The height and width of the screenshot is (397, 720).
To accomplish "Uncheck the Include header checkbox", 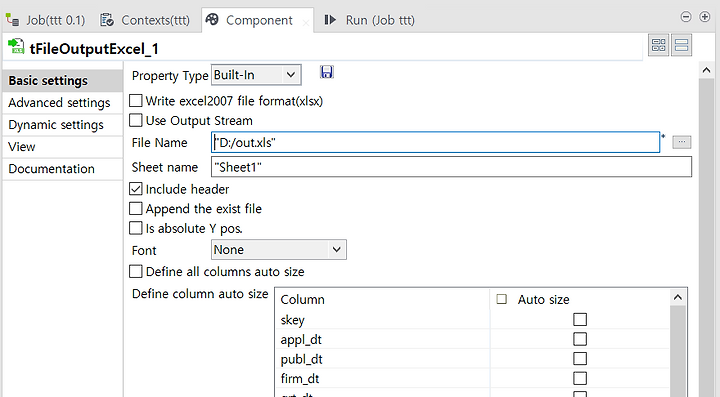I will coord(135,189).
